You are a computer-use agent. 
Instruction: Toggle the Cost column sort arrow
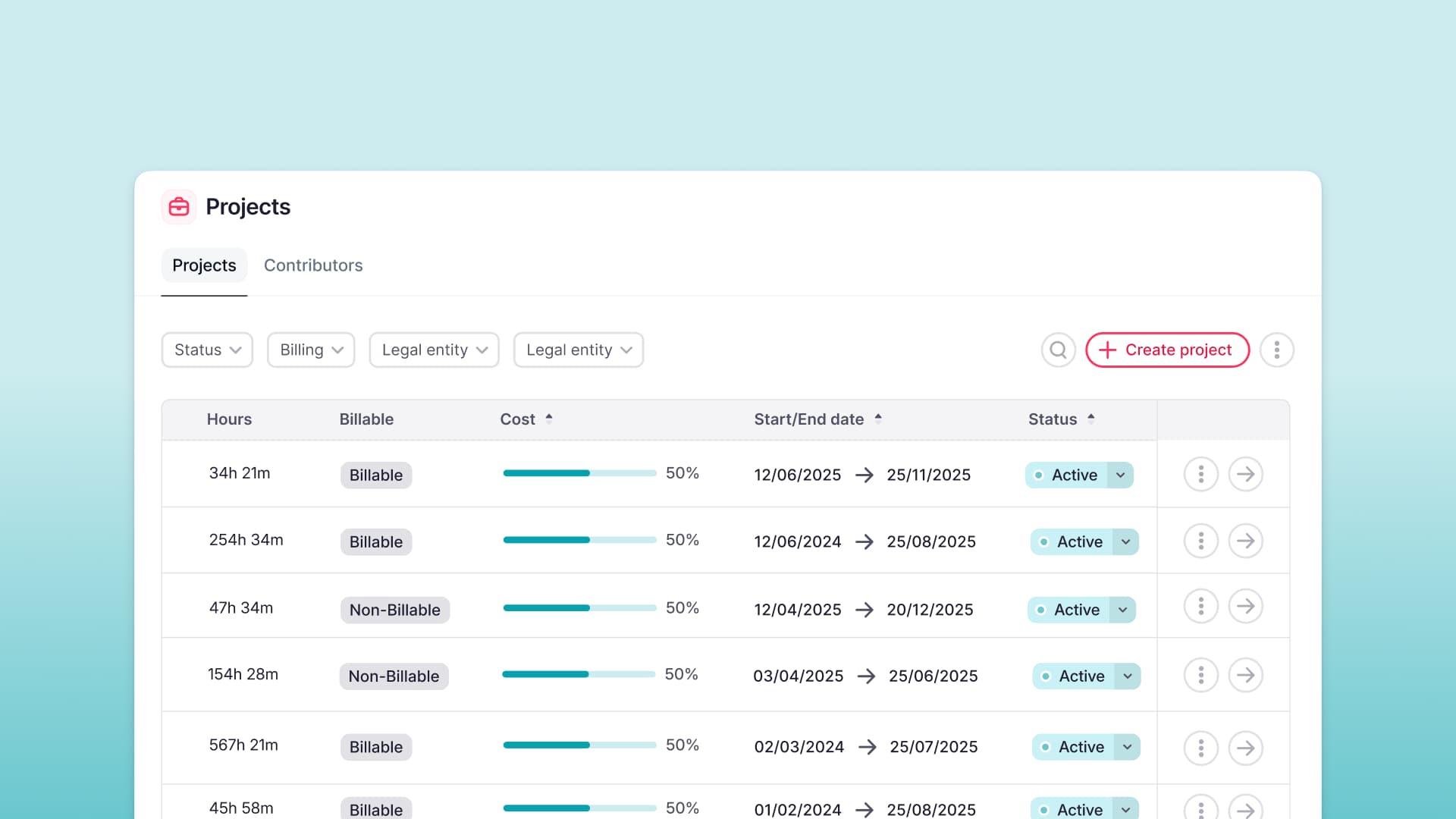pyautogui.click(x=549, y=418)
